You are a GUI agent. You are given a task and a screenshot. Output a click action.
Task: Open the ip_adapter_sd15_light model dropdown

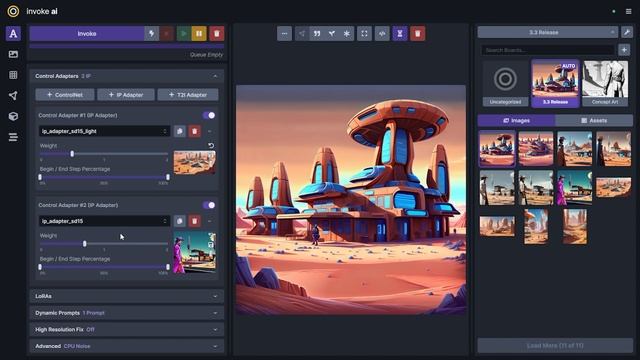click(104, 131)
